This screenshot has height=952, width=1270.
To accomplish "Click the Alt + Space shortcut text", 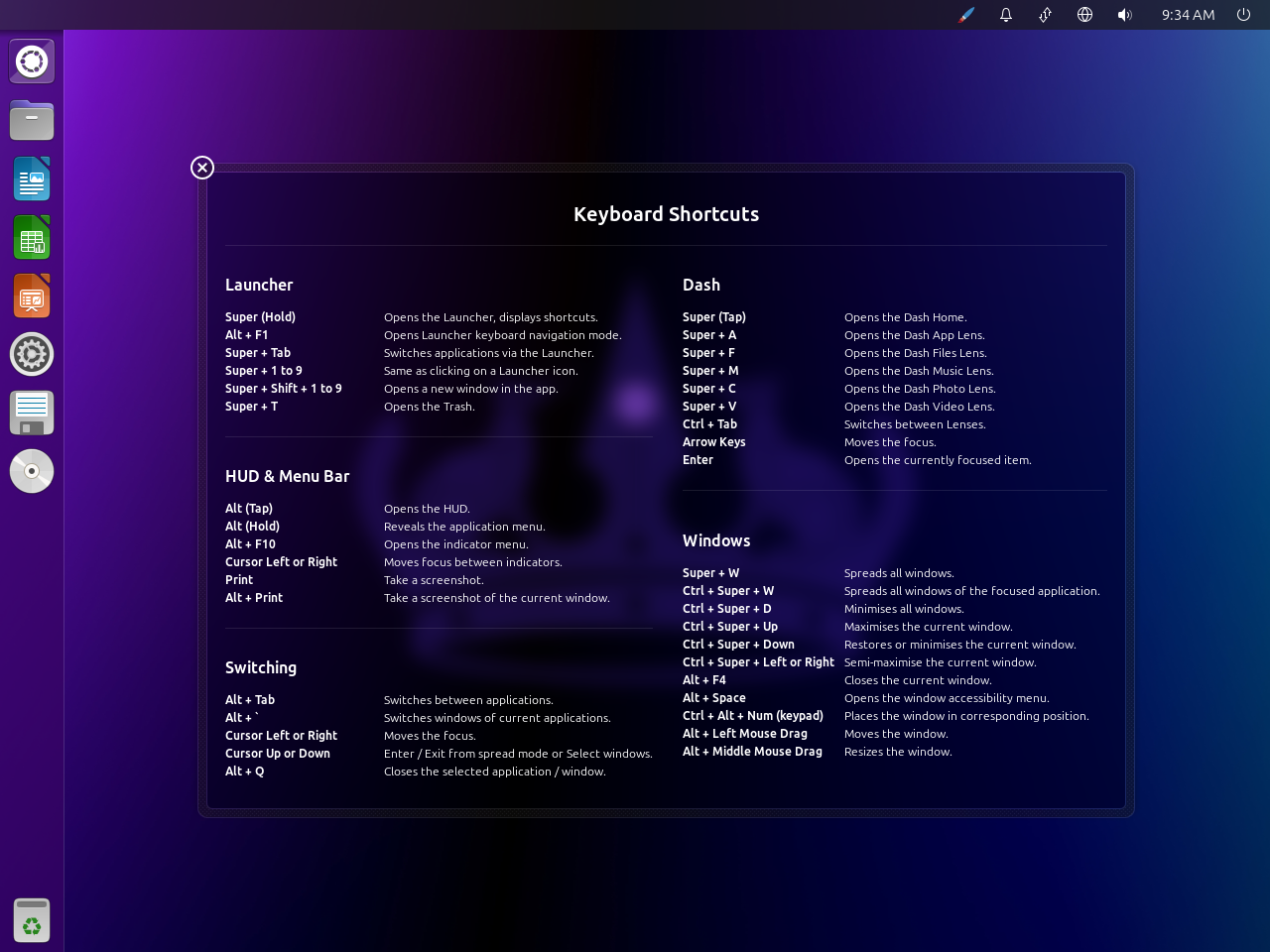I will click(x=714, y=698).
